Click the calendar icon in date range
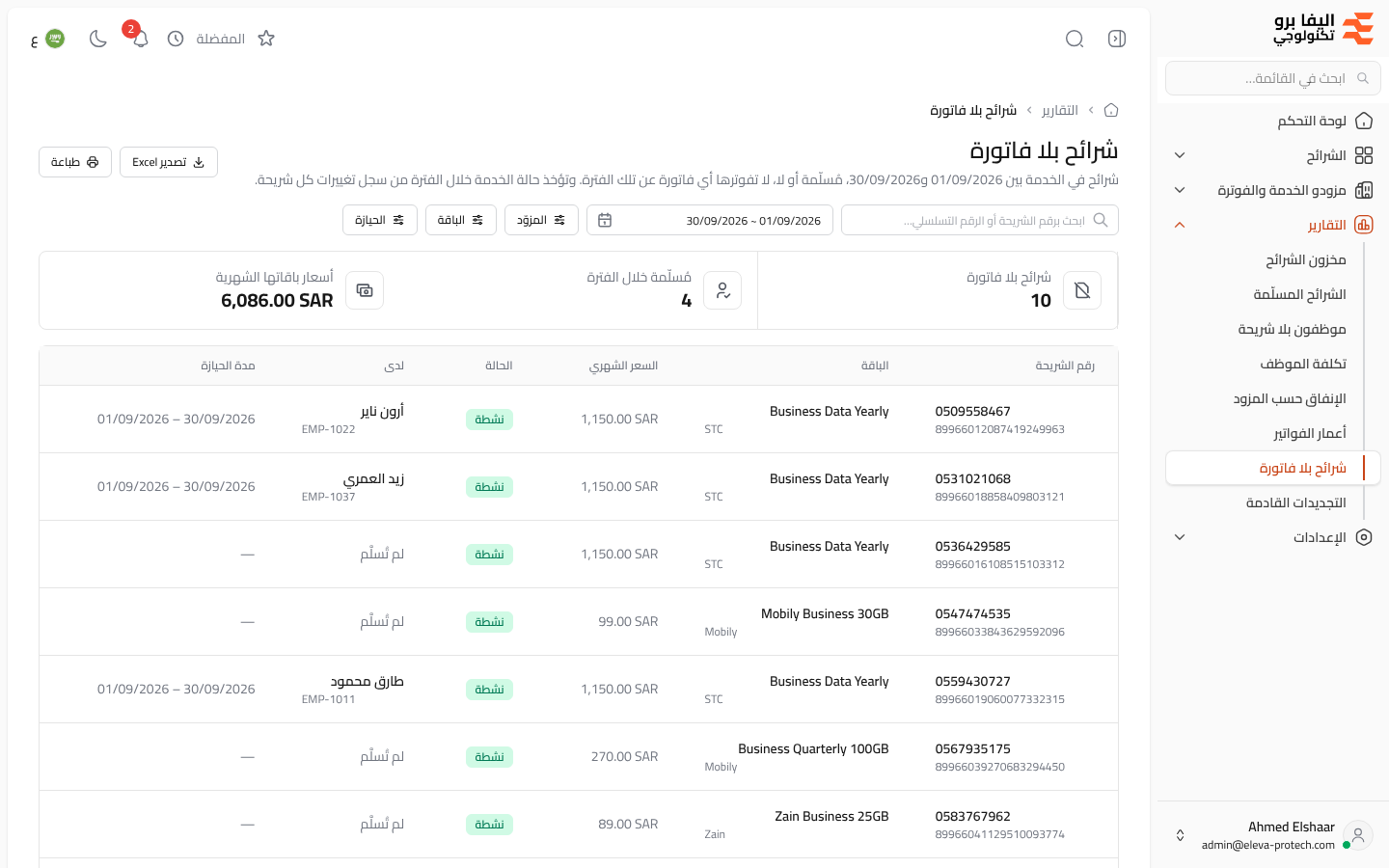 [x=605, y=220]
